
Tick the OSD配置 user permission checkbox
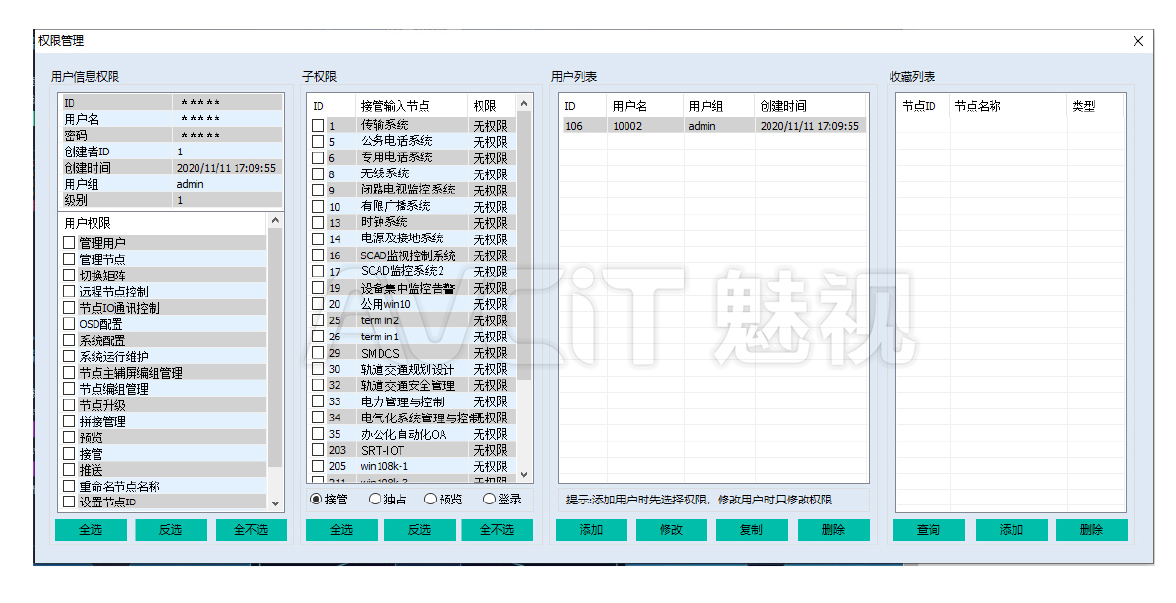pyautogui.click(x=69, y=324)
